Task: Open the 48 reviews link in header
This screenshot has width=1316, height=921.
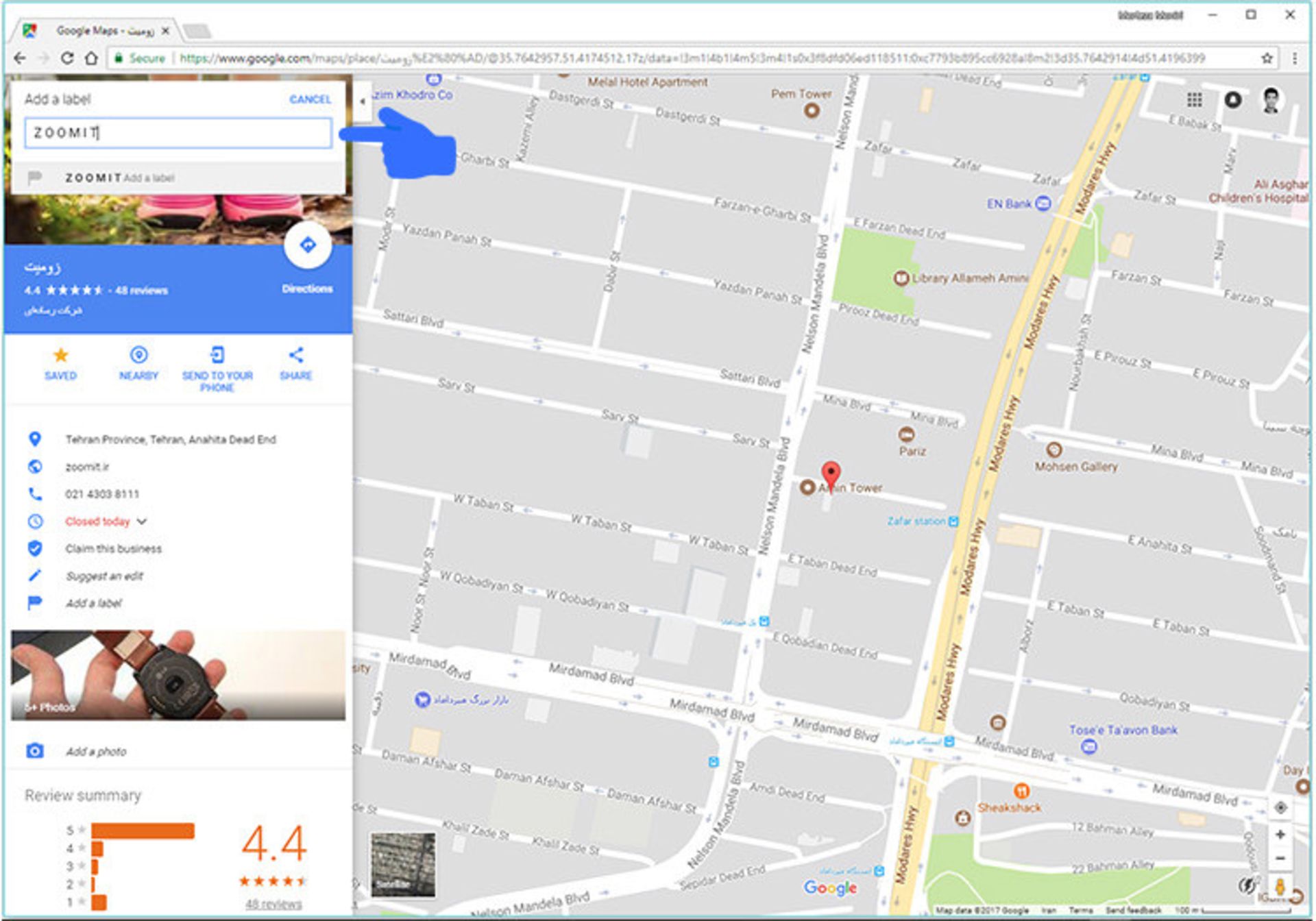Action: [141, 291]
